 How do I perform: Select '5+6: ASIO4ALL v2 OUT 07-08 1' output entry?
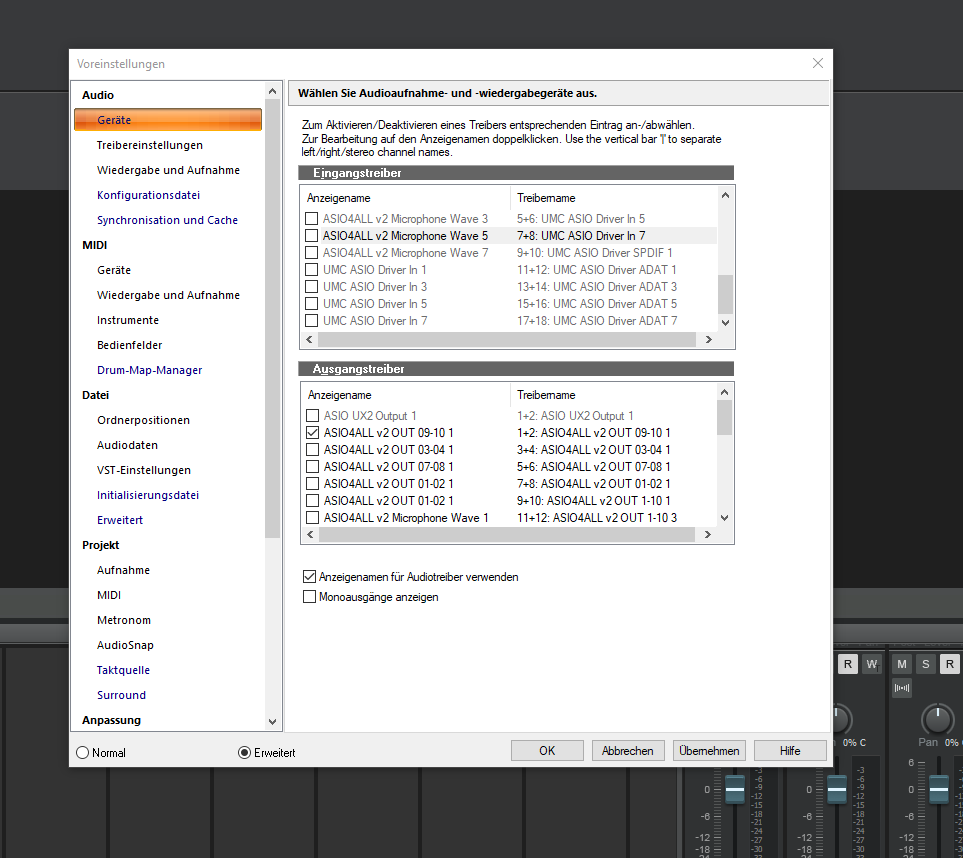click(x=593, y=467)
